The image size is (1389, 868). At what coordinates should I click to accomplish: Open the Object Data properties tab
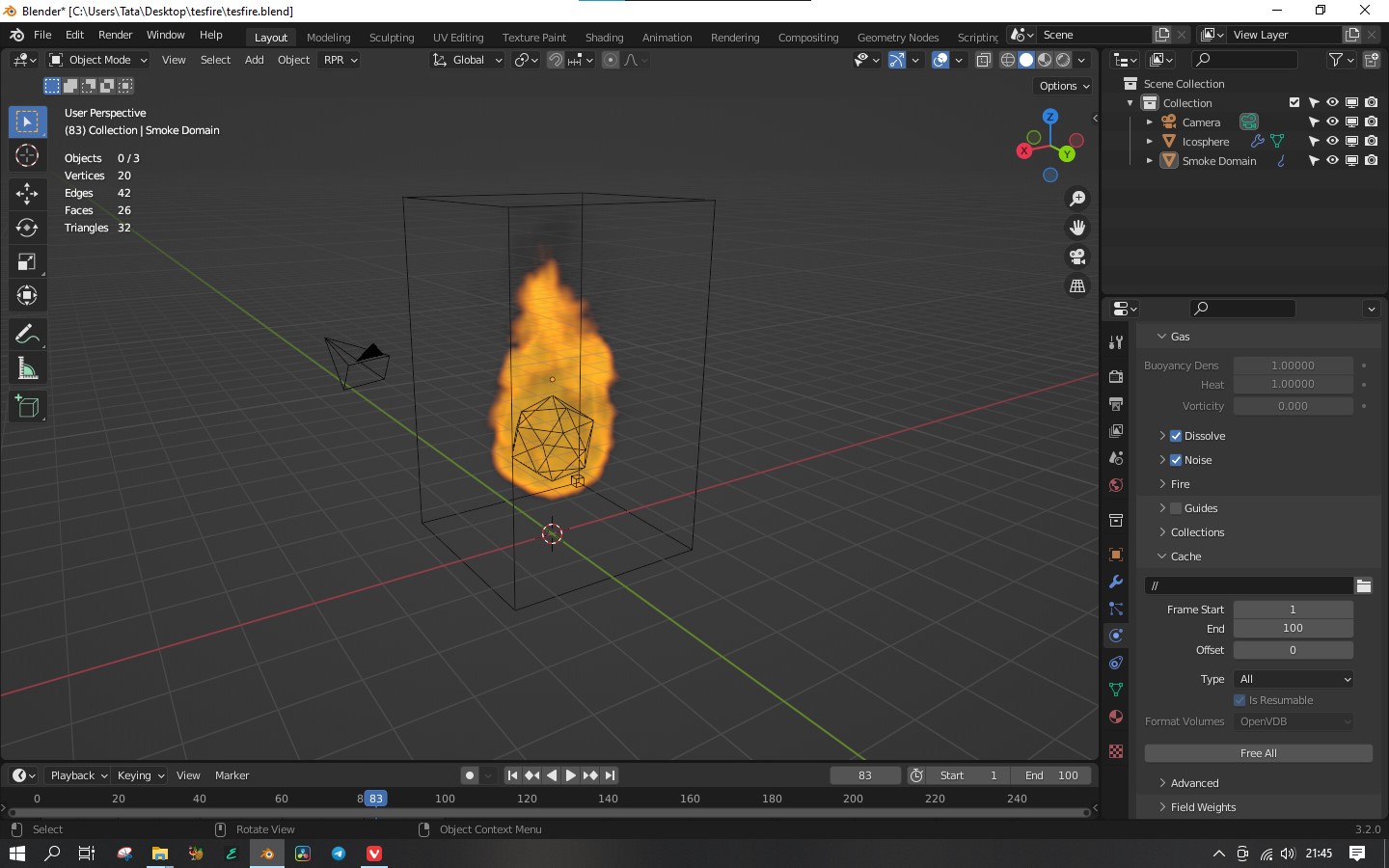point(1116,690)
